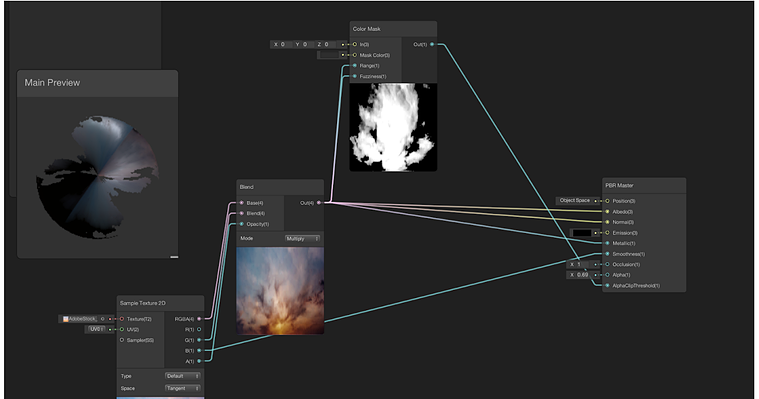Viewport: 759px width, 399px height.
Task: Click the Smoothness(1) input port on PBR Master
Action: point(607,254)
